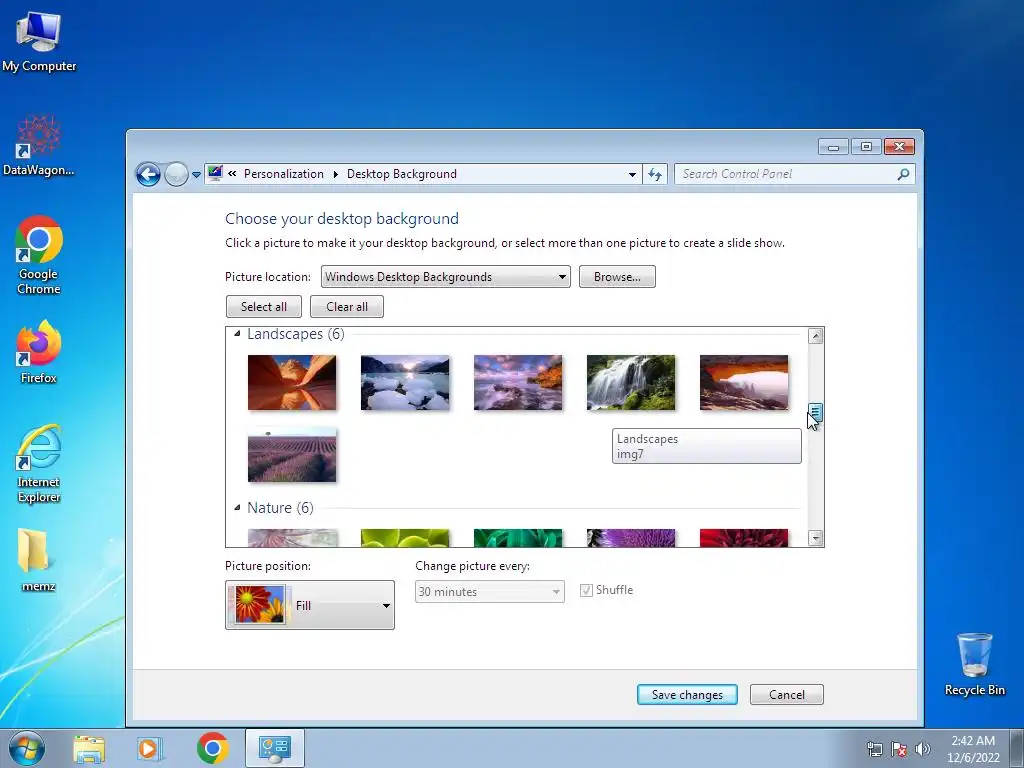This screenshot has width=1024, height=768.
Task: Open Internet Explorer desktop shortcut
Action: click(39, 464)
